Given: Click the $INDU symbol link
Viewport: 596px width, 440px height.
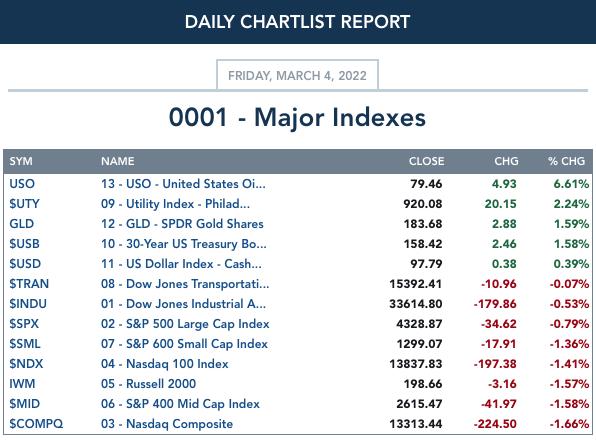Looking at the screenshot, I should (28, 304).
